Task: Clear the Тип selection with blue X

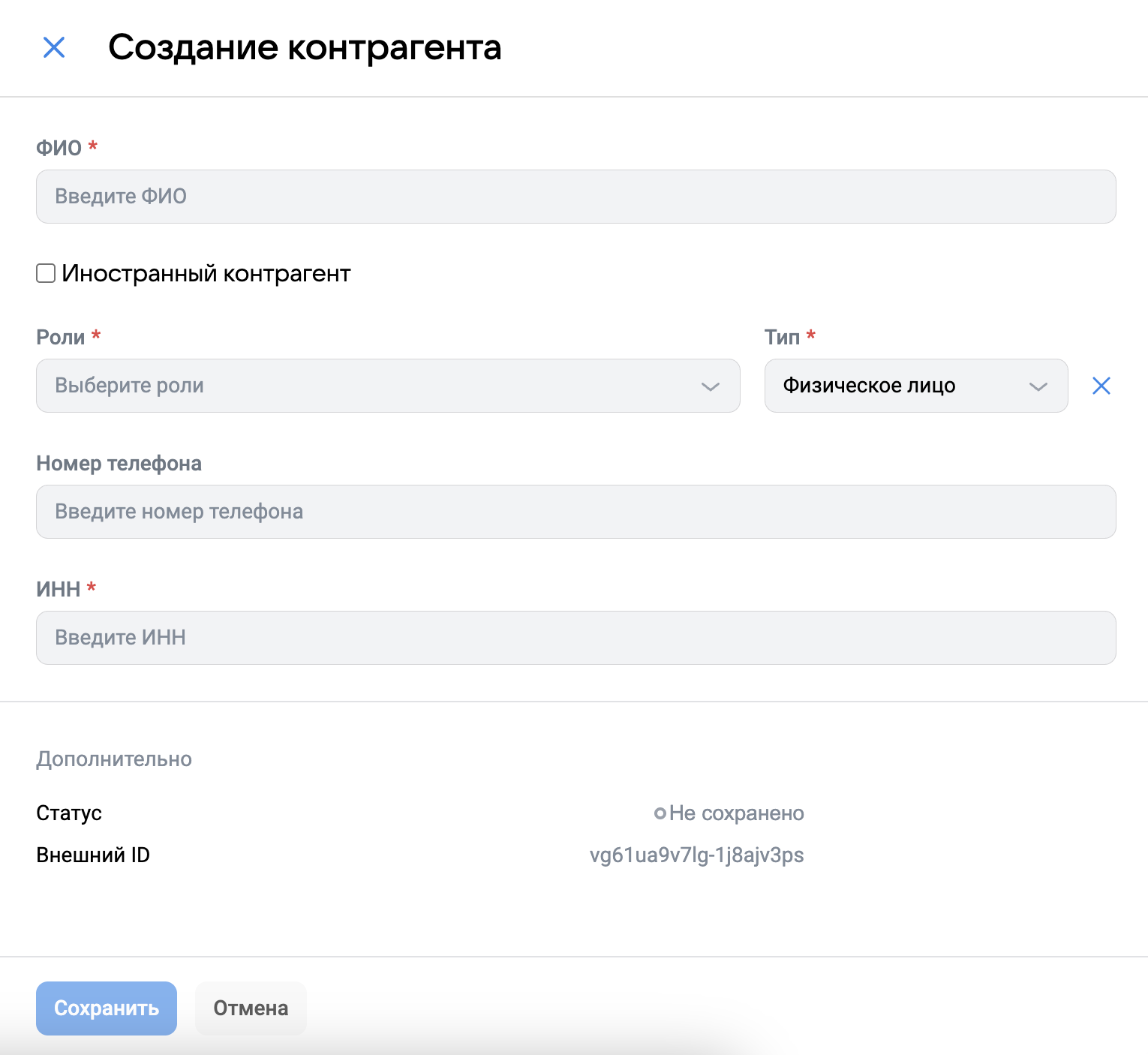Action: (x=1101, y=386)
